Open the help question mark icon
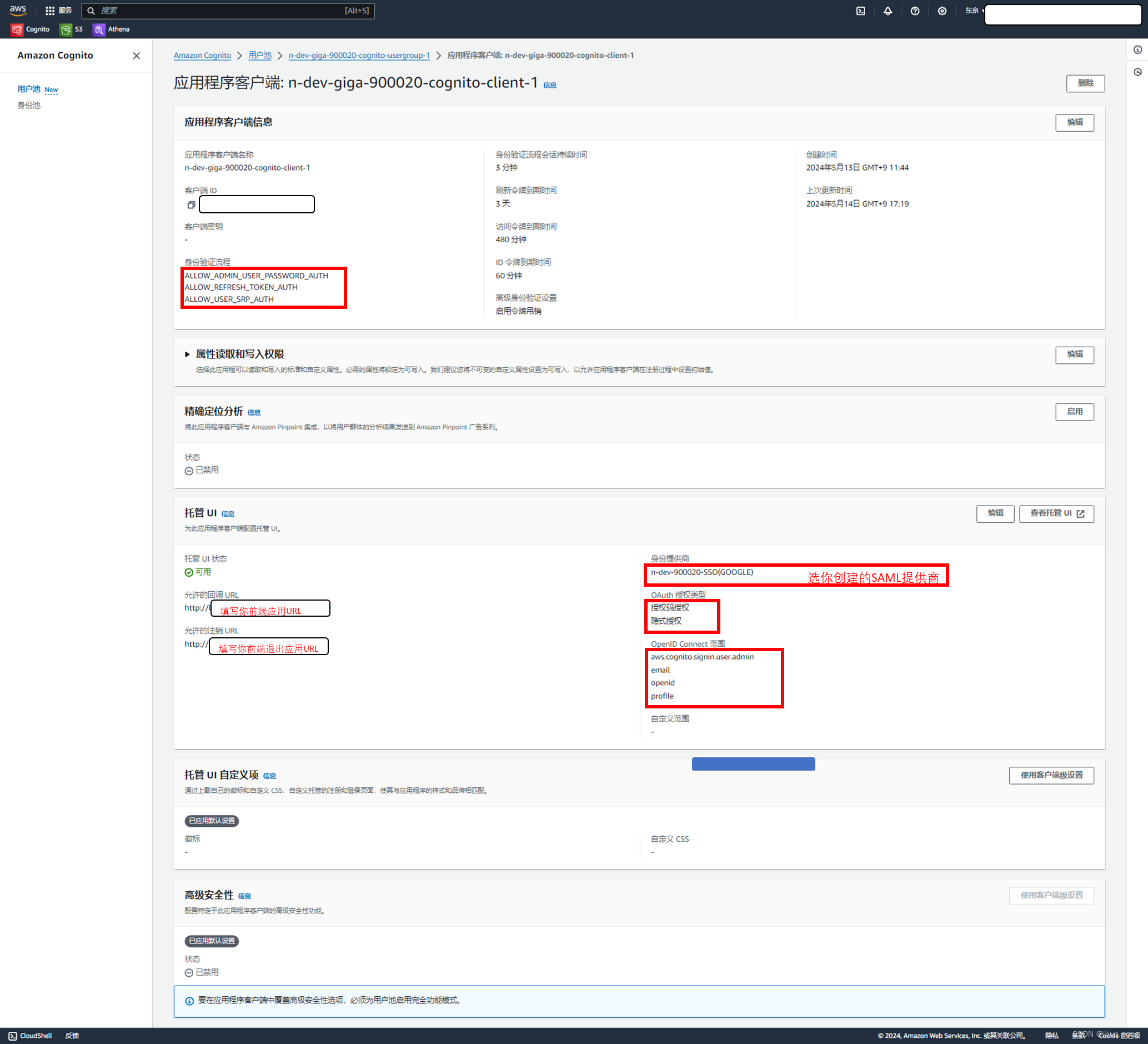The width and height of the screenshot is (1148, 1044). pyautogui.click(x=915, y=11)
